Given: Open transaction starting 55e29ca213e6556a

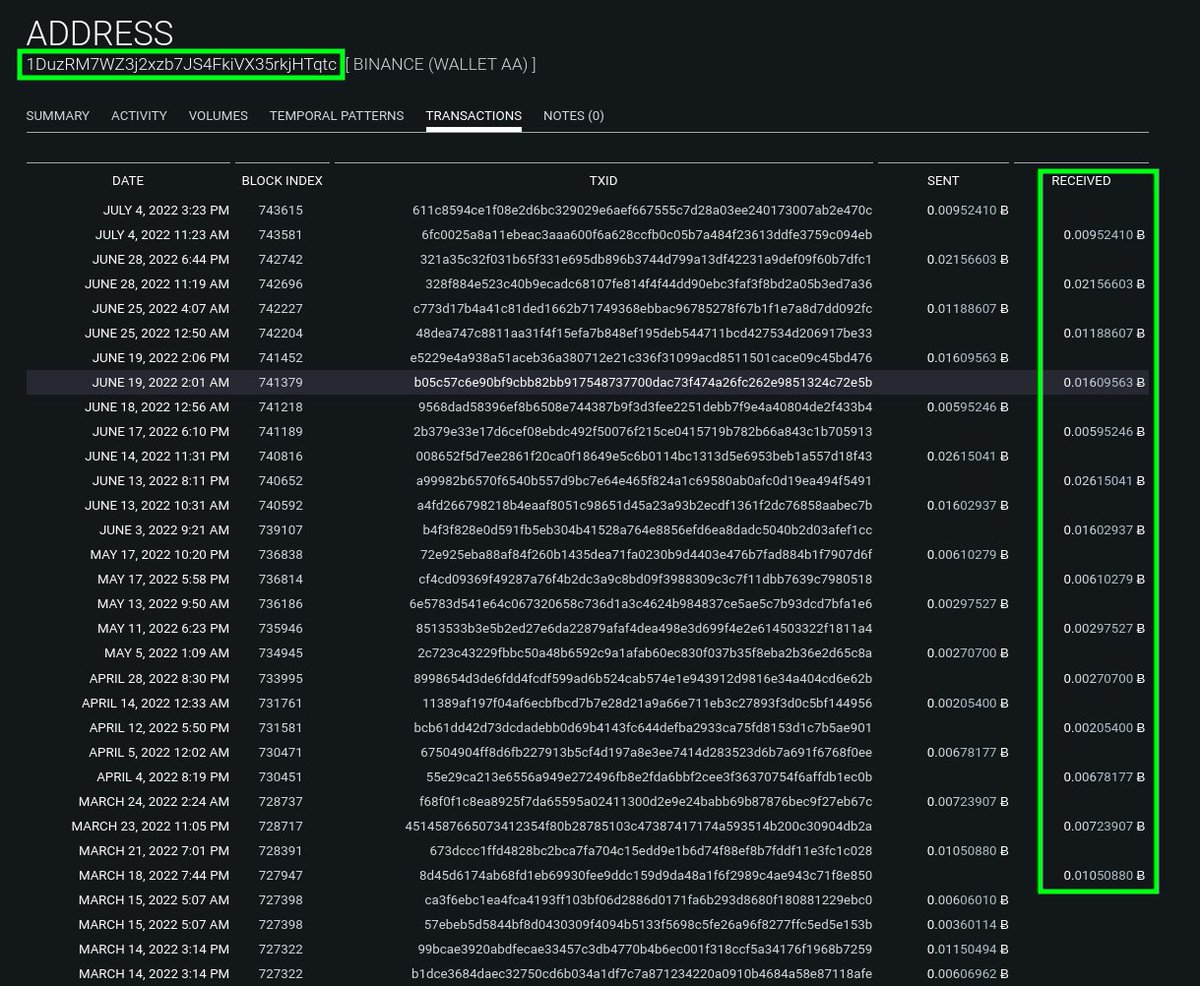Looking at the screenshot, I should 649,776.
